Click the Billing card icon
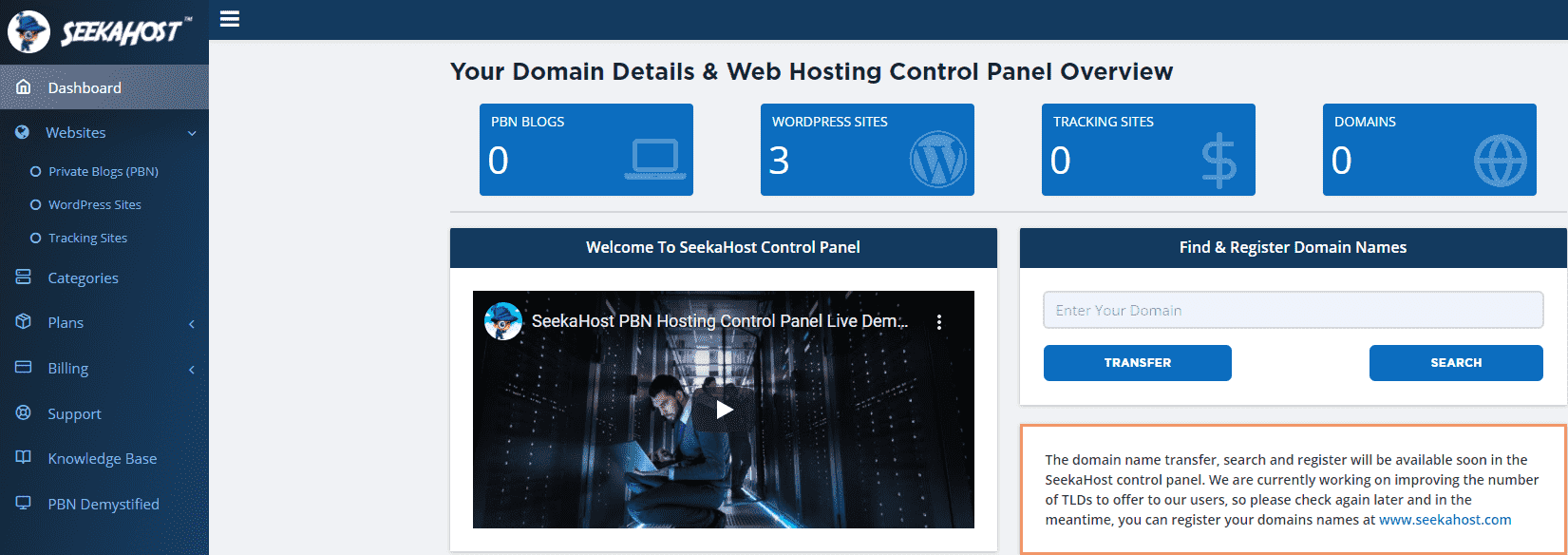1568x555 pixels. (24, 368)
